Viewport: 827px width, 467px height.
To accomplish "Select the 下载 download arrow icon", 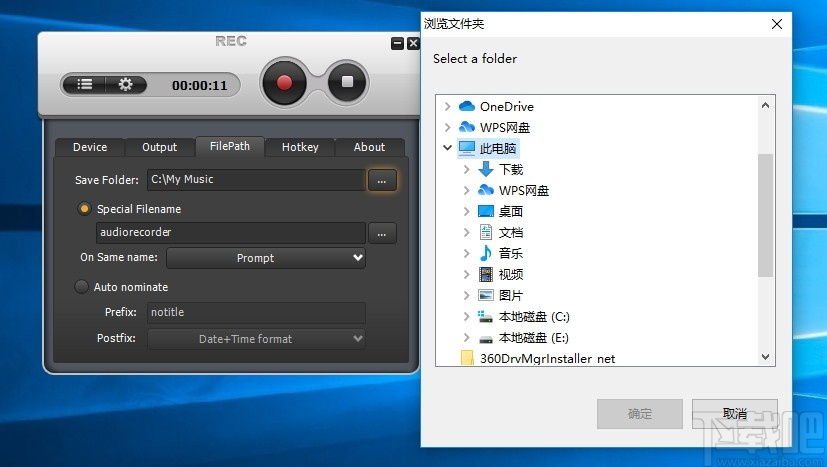I will (x=486, y=169).
